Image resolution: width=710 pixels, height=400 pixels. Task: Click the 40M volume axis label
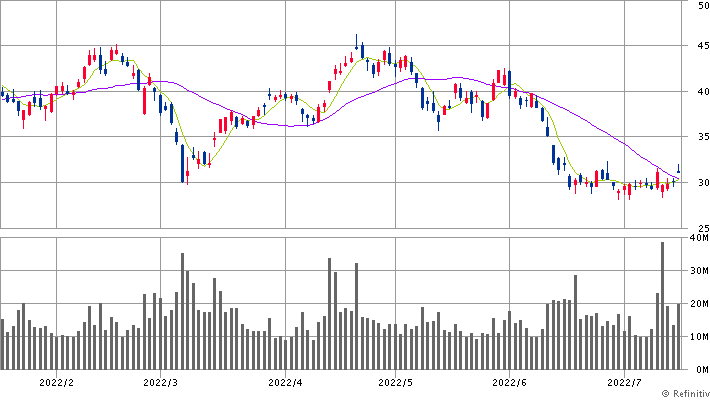tap(698, 238)
